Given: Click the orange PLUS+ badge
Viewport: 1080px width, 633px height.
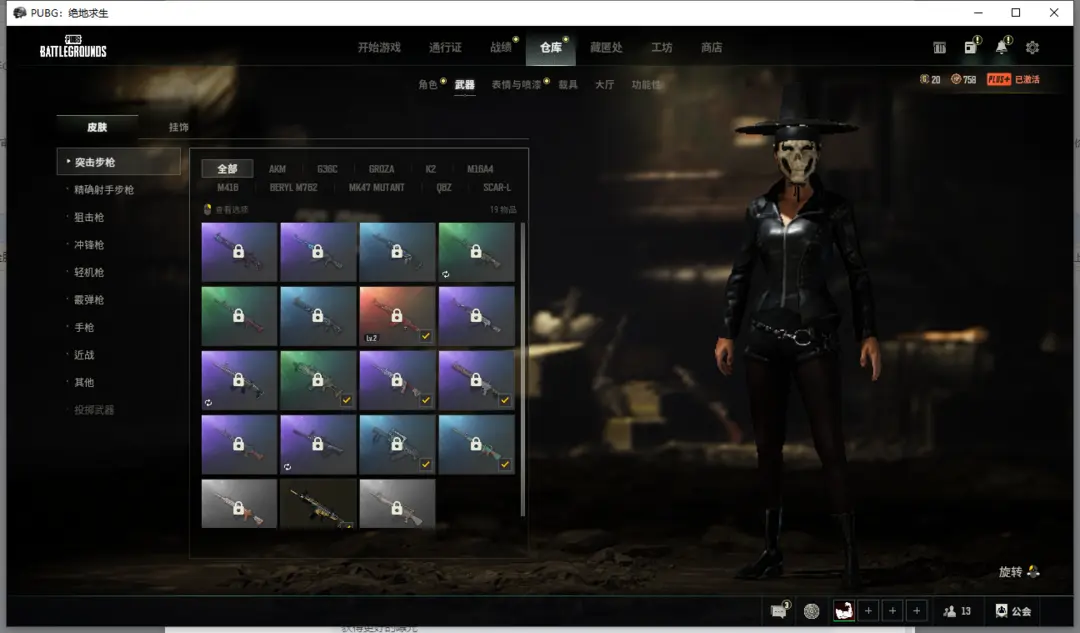Looking at the screenshot, I should click(999, 79).
